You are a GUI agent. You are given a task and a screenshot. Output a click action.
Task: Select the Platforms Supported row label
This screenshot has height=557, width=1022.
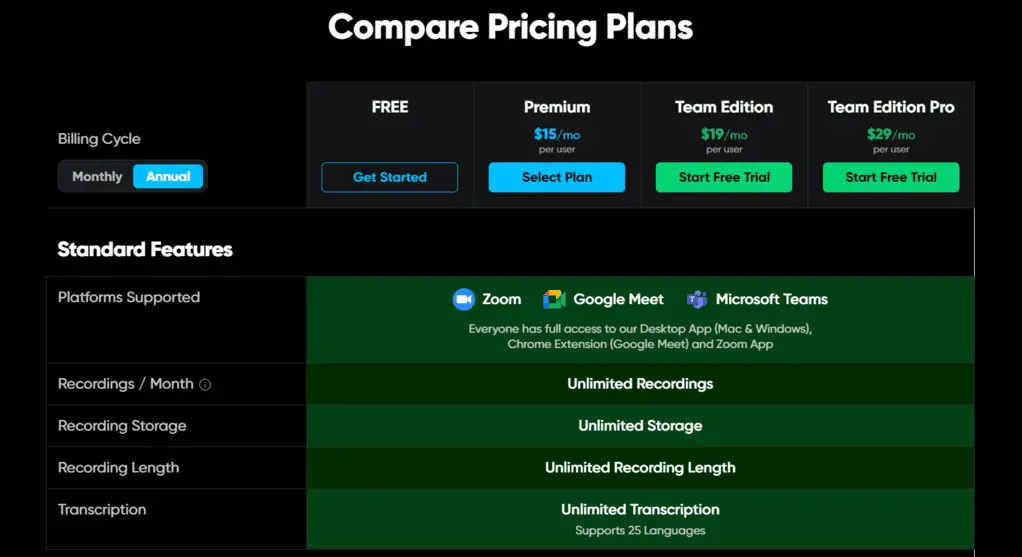pos(129,297)
